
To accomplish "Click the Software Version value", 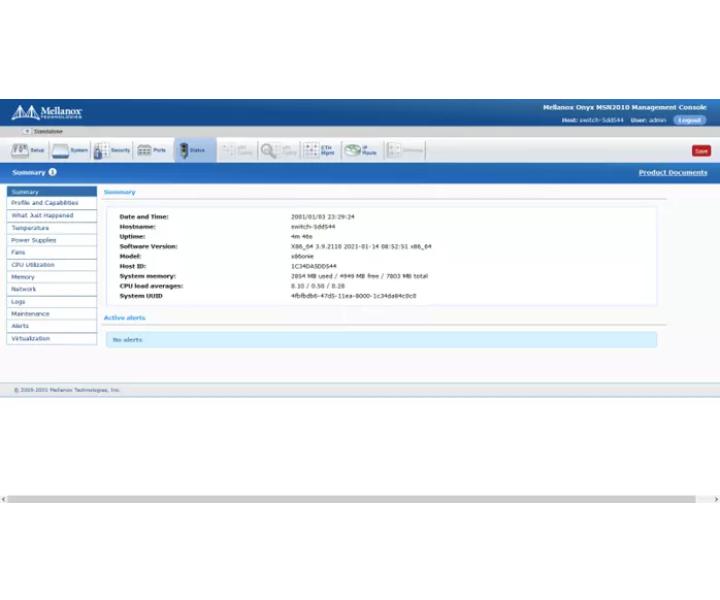I will [361, 247].
